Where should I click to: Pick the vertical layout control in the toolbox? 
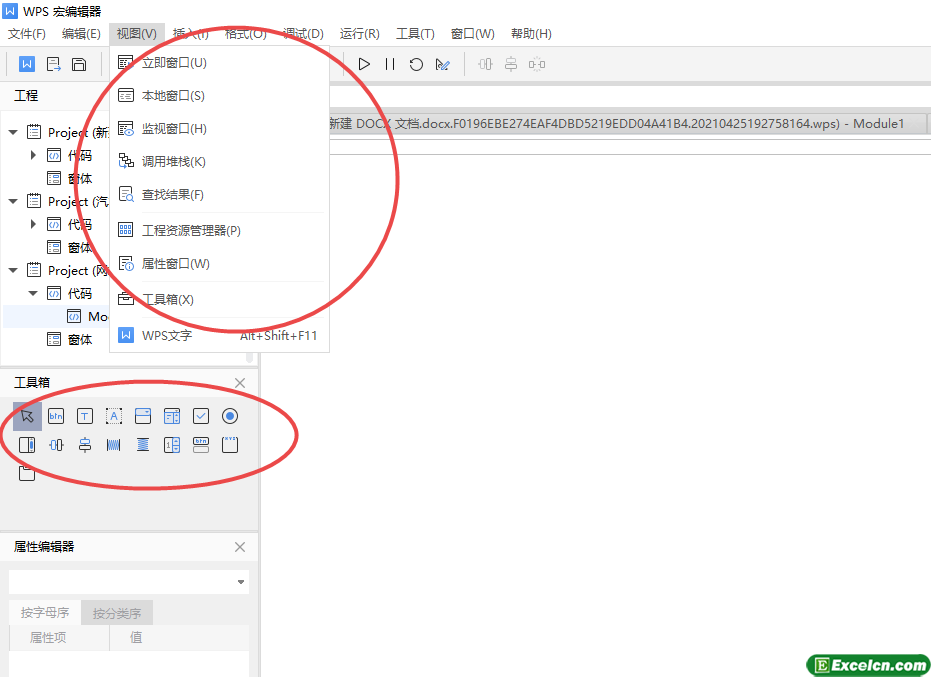(x=85, y=445)
